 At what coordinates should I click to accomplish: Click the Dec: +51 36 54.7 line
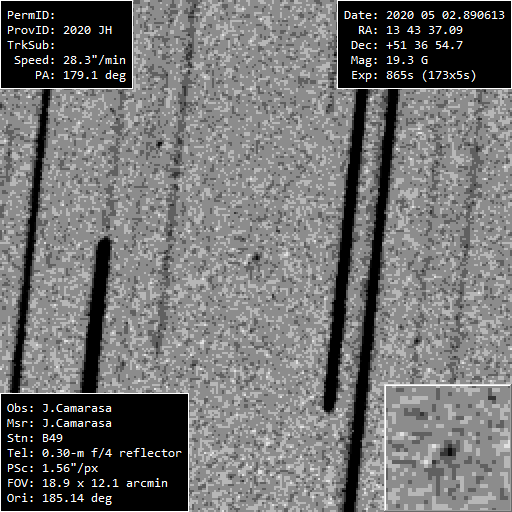pyautogui.click(x=407, y=45)
